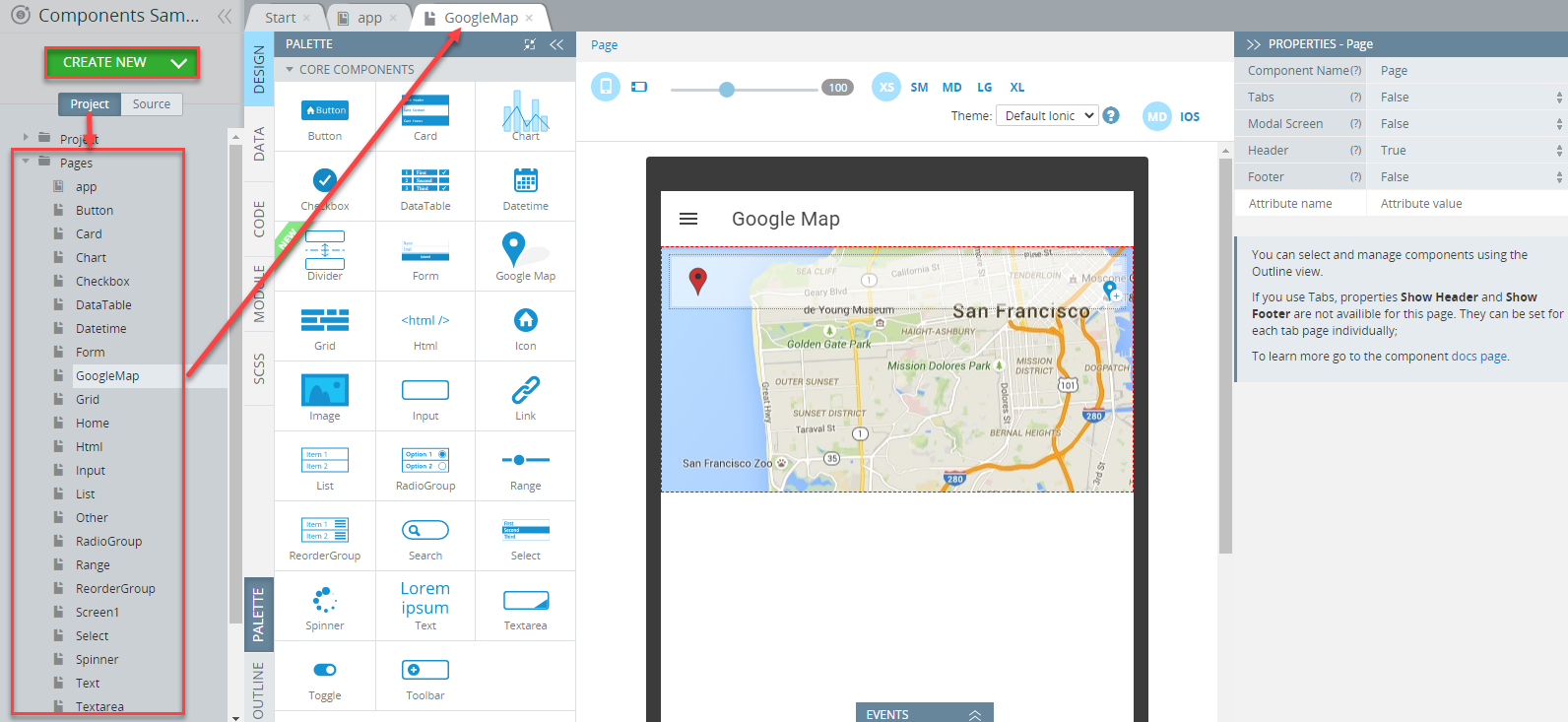
Task: Switch preview to landscape orientation
Action: pyautogui.click(x=639, y=87)
